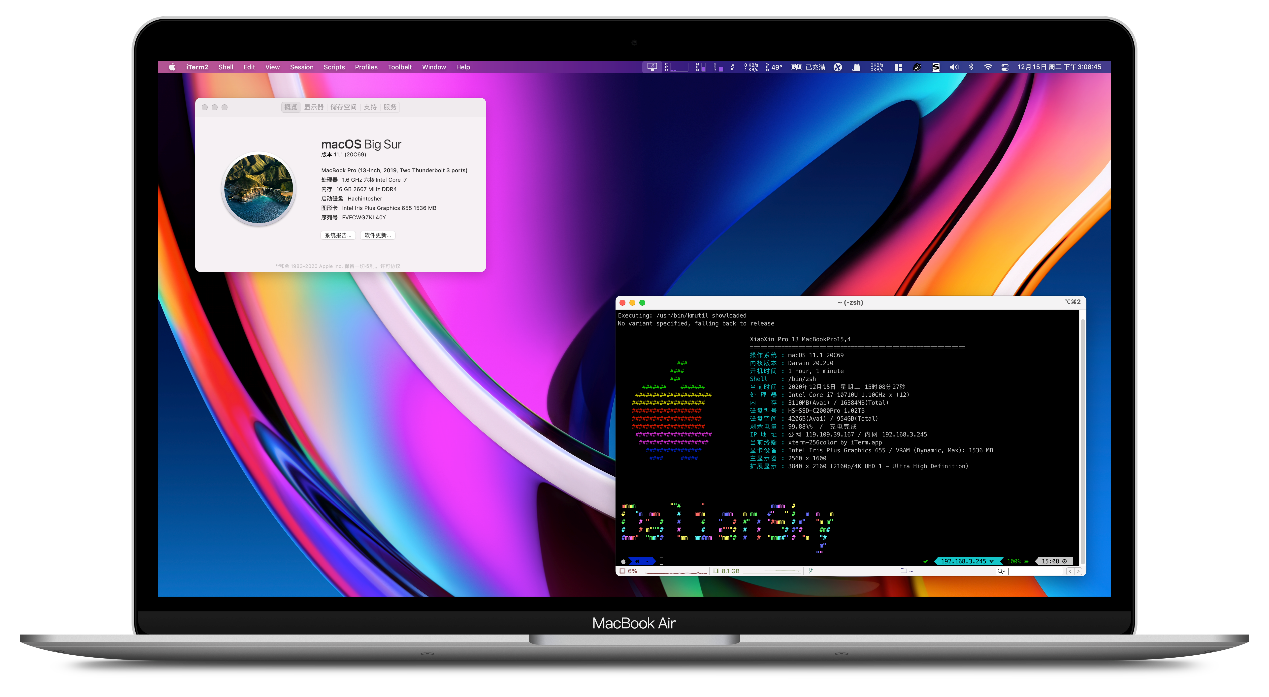Click the 192.168.3.245 prompt segment

967,561
